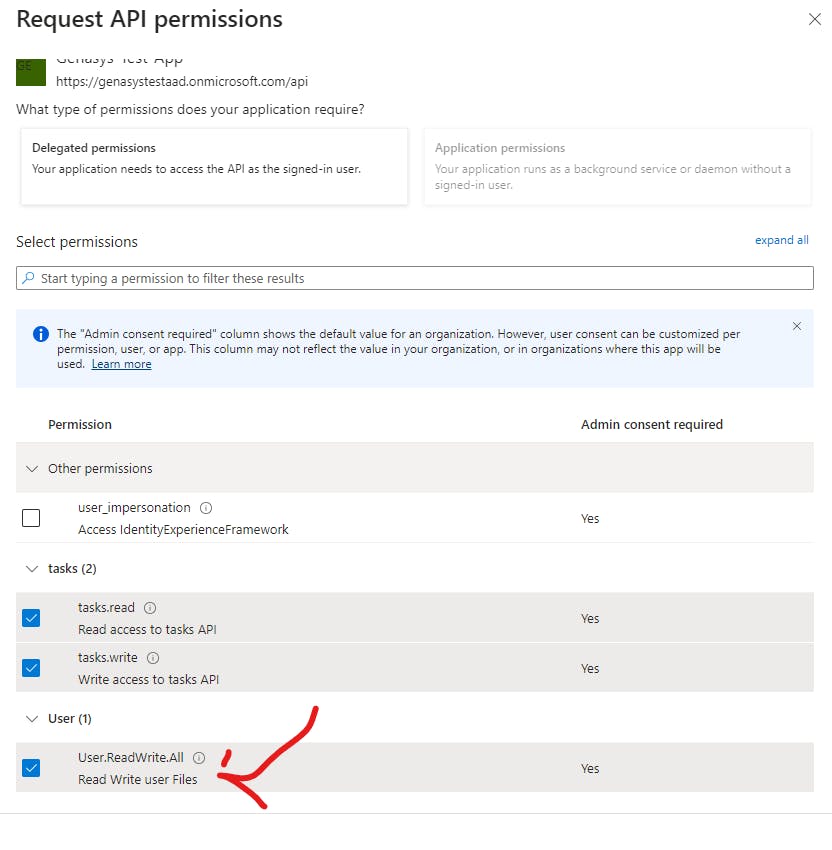The image size is (832, 850).
Task: Uncheck the tasks.read permission
Action: [x=31, y=618]
